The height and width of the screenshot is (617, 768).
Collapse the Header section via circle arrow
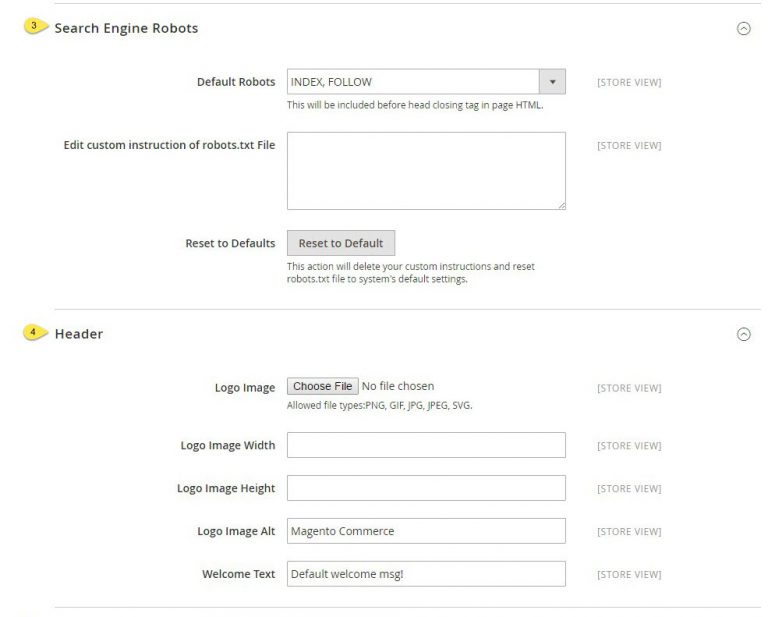click(x=744, y=334)
